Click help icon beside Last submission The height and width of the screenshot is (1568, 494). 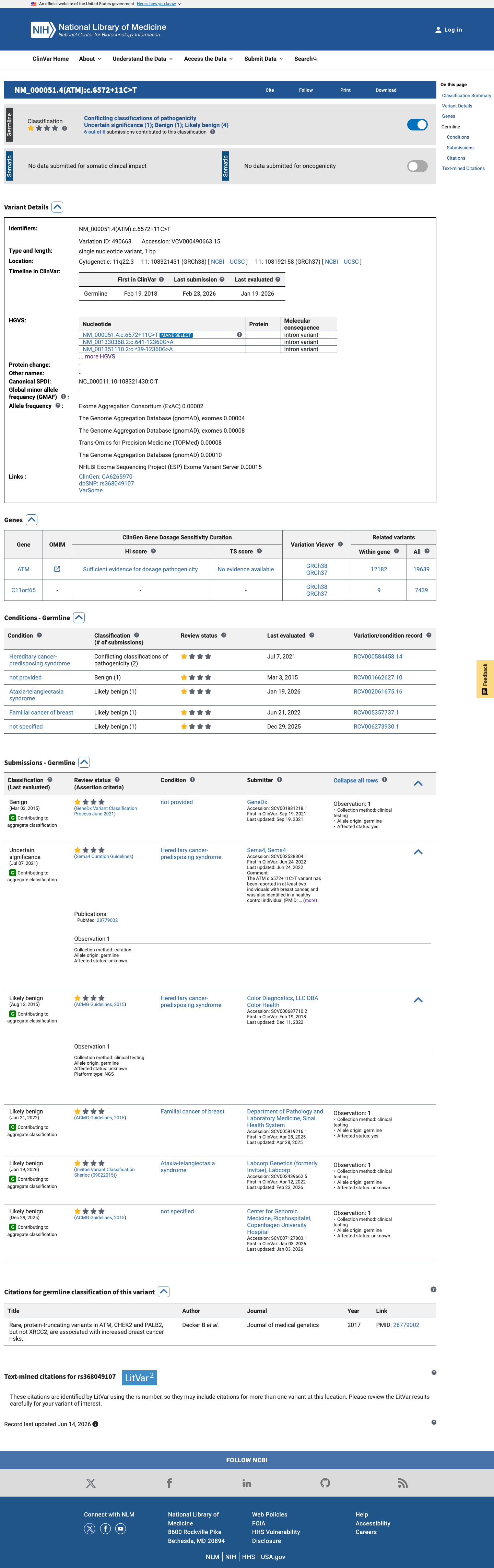tap(222, 279)
